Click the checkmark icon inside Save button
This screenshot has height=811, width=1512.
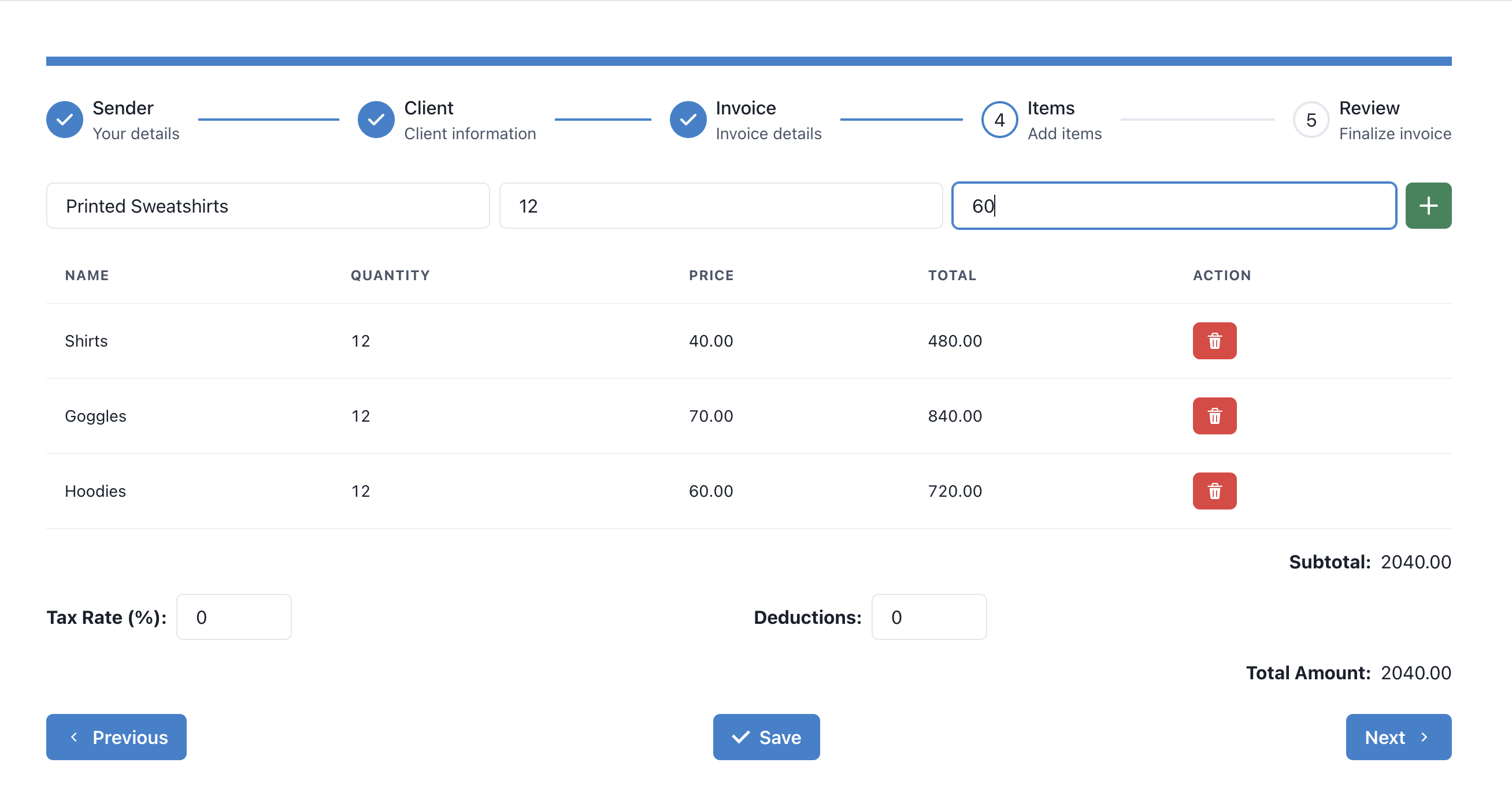(x=741, y=737)
